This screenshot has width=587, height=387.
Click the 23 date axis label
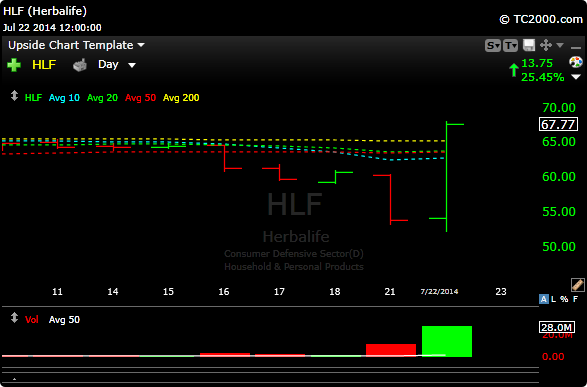point(501,292)
